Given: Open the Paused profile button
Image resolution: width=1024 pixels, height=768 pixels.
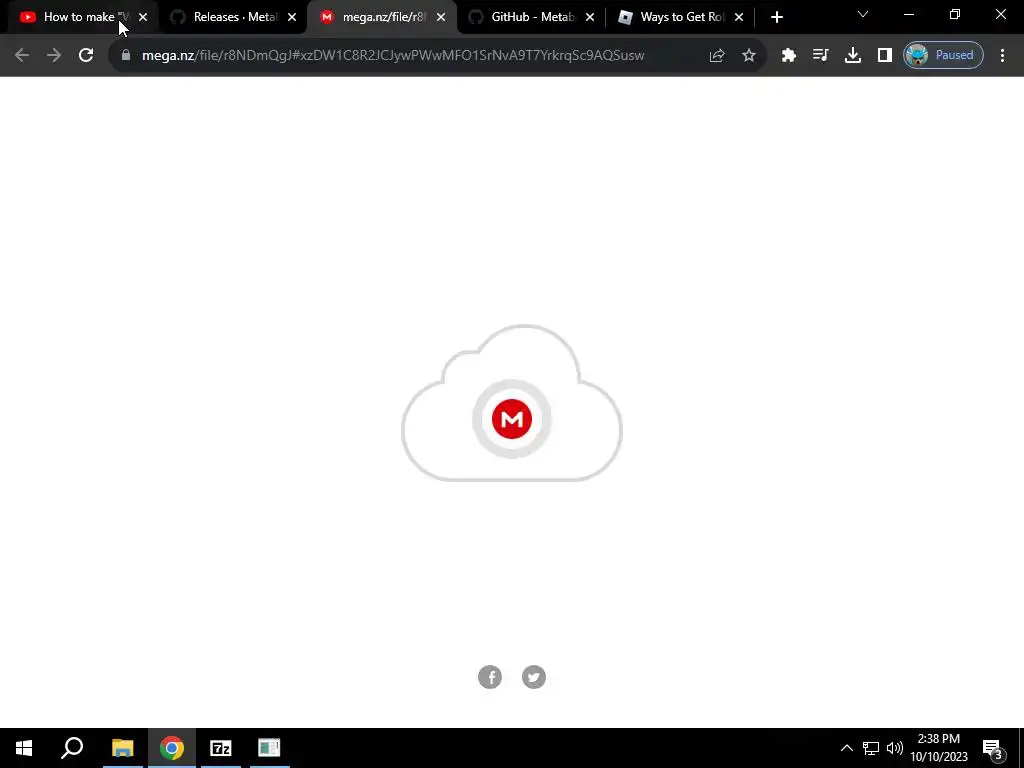Looking at the screenshot, I should (x=943, y=55).
